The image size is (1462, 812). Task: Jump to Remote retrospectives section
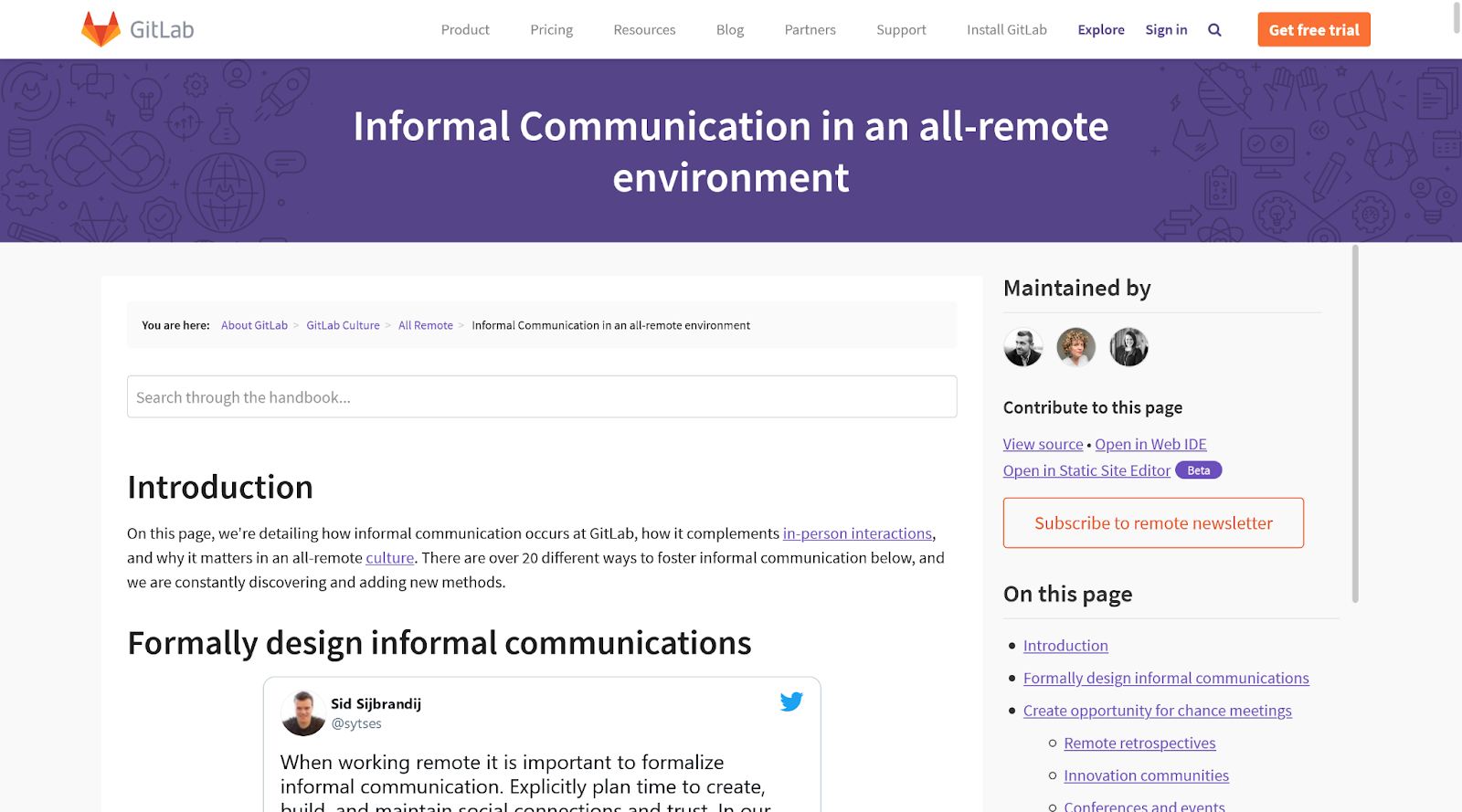tap(1139, 743)
